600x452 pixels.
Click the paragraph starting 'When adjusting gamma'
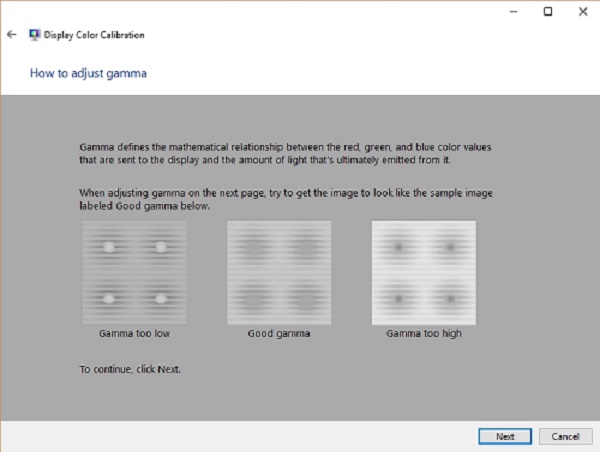coord(286,199)
